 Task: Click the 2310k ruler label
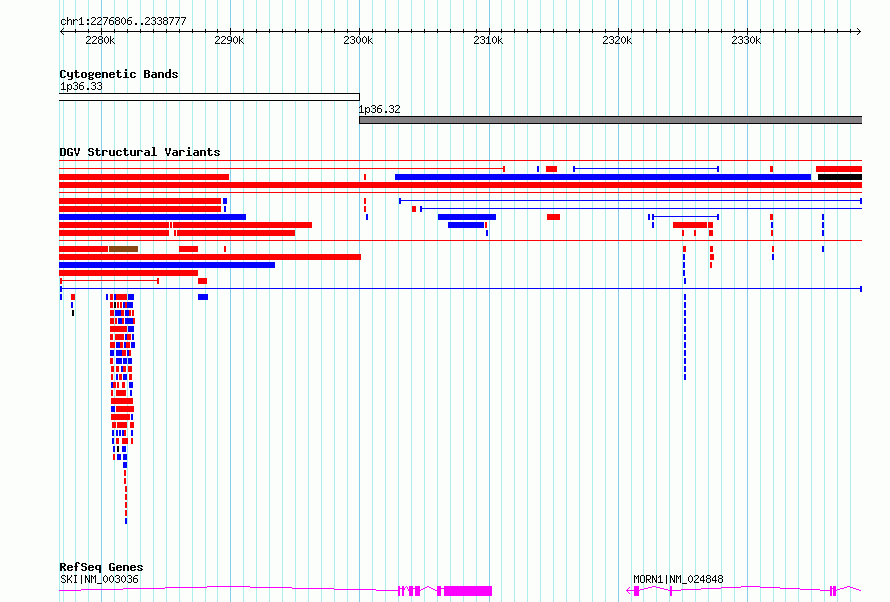[488, 40]
